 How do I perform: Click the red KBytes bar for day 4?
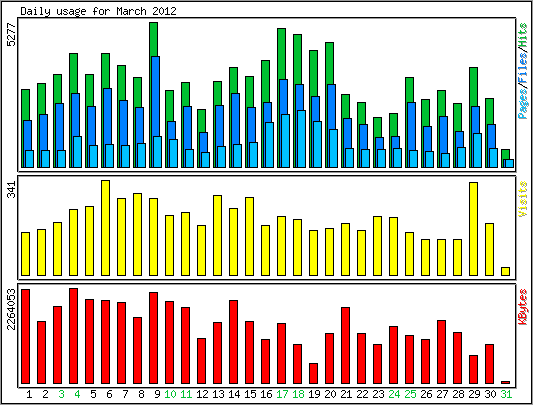(73, 336)
